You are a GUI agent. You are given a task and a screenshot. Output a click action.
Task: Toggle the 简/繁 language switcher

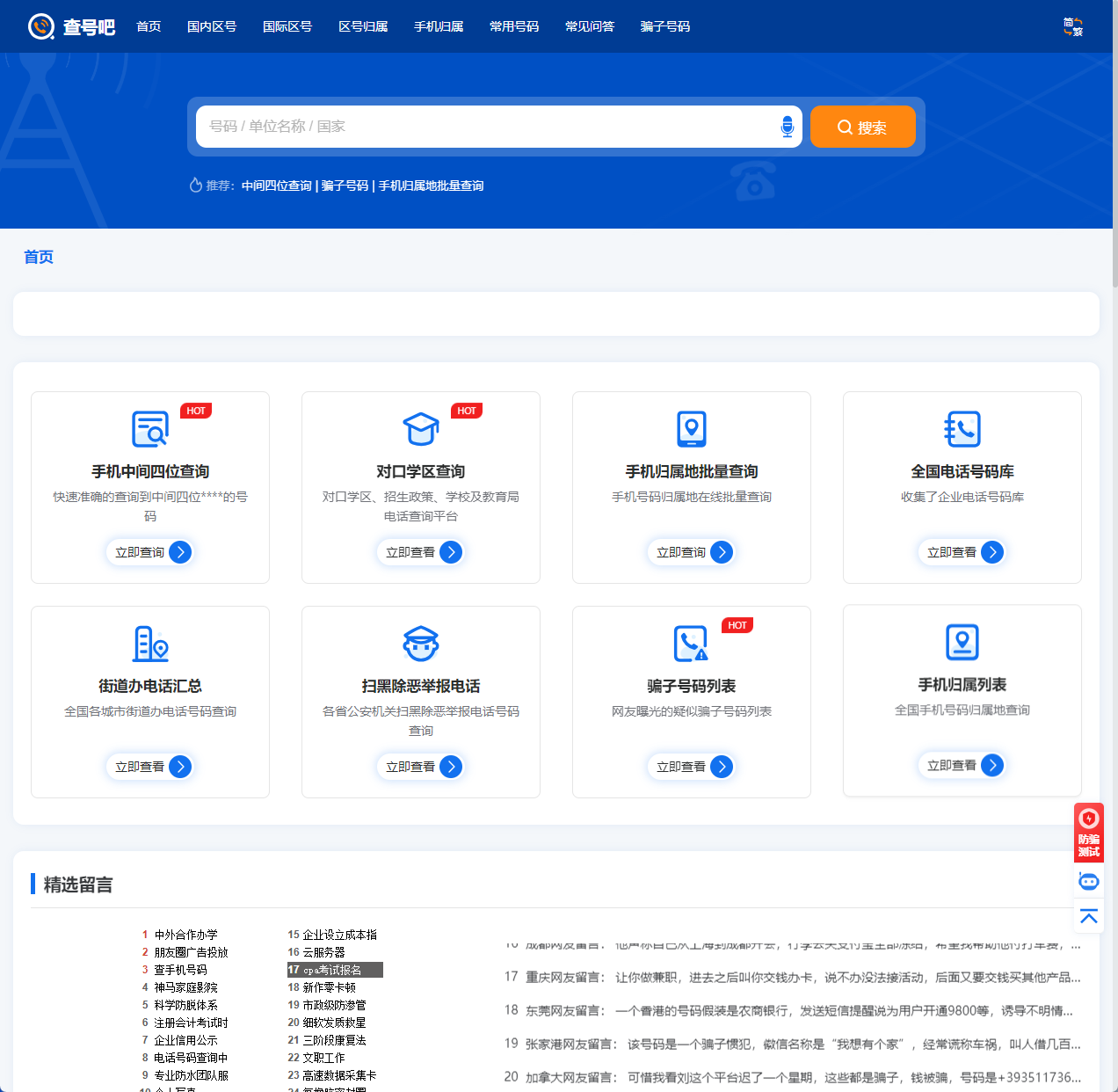click(x=1073, y=25)
